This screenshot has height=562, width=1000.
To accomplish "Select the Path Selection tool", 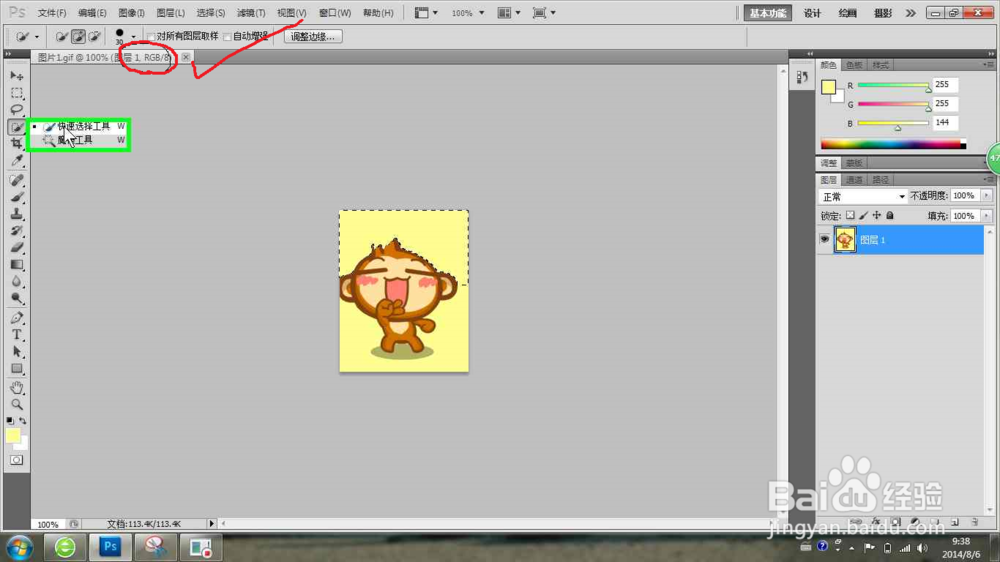I will click(x=17, y=351).
